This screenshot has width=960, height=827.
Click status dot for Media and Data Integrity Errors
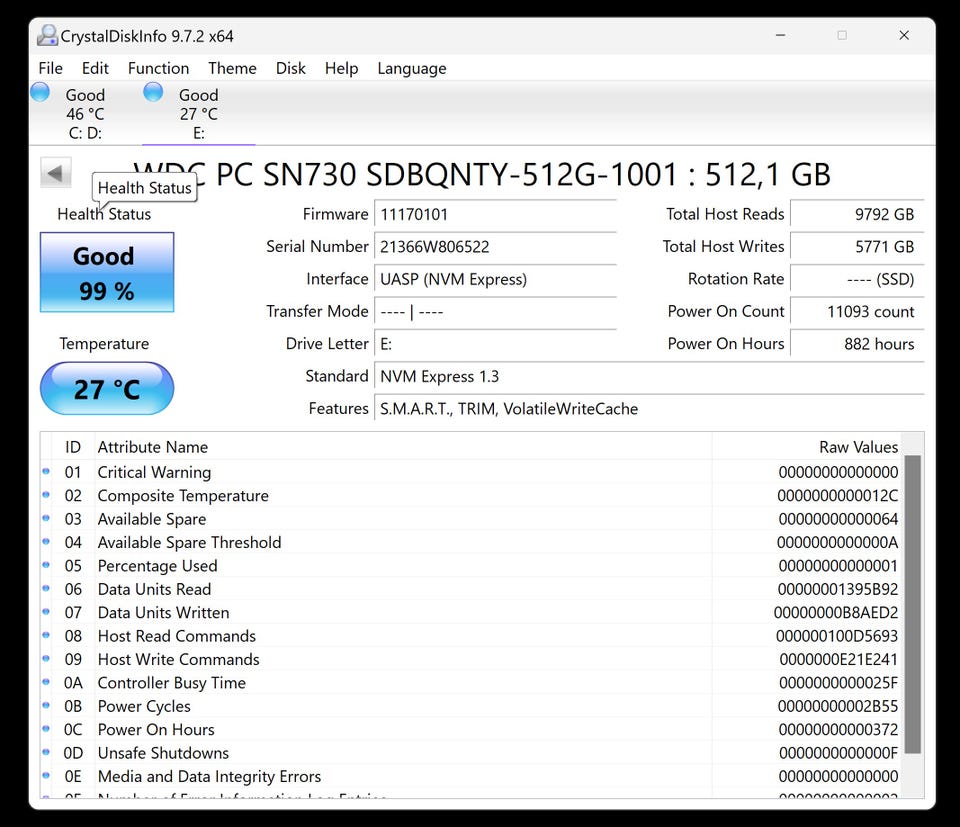pos(46,776)
